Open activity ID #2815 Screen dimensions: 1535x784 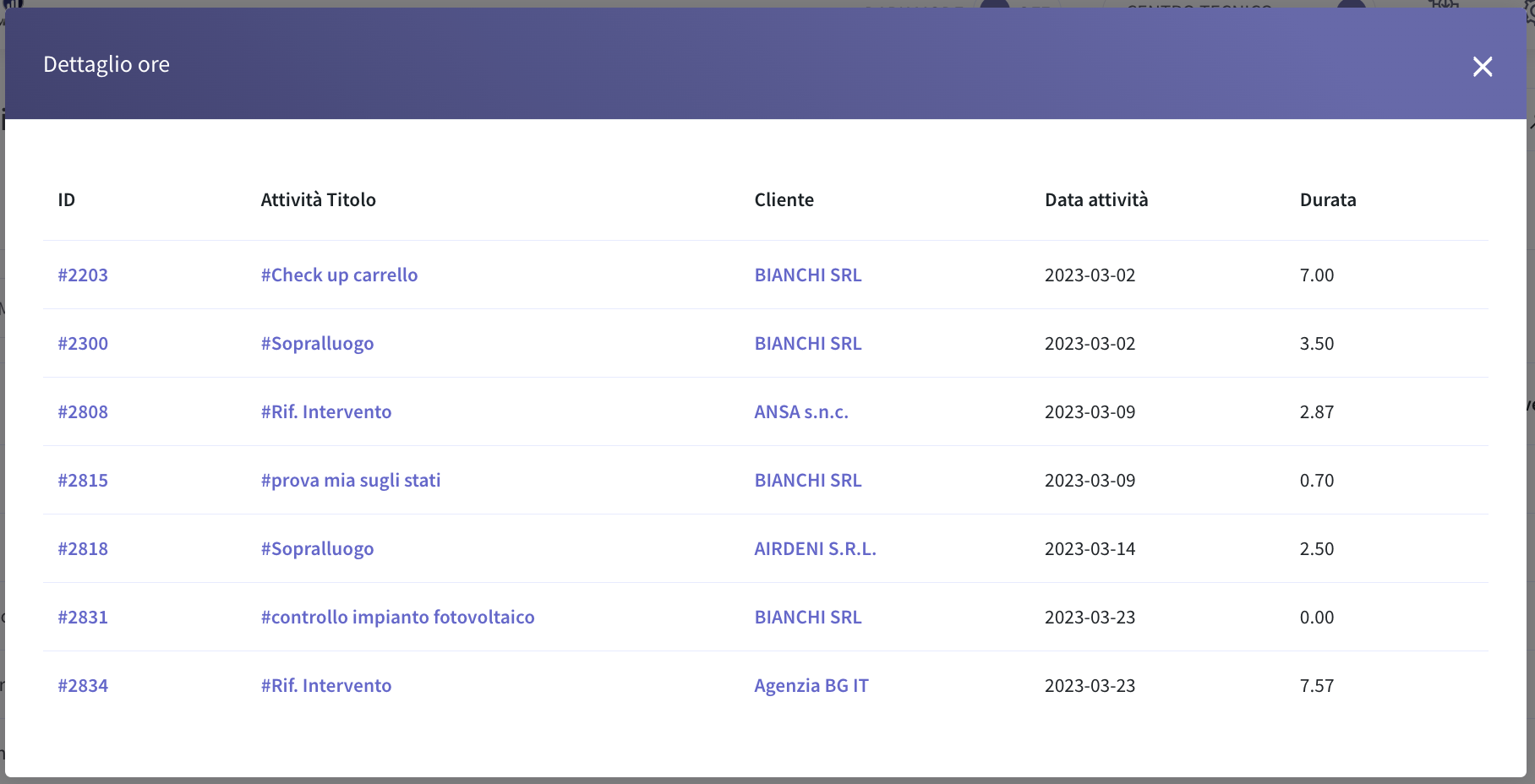pyautogui.click(x=83, y=481)
